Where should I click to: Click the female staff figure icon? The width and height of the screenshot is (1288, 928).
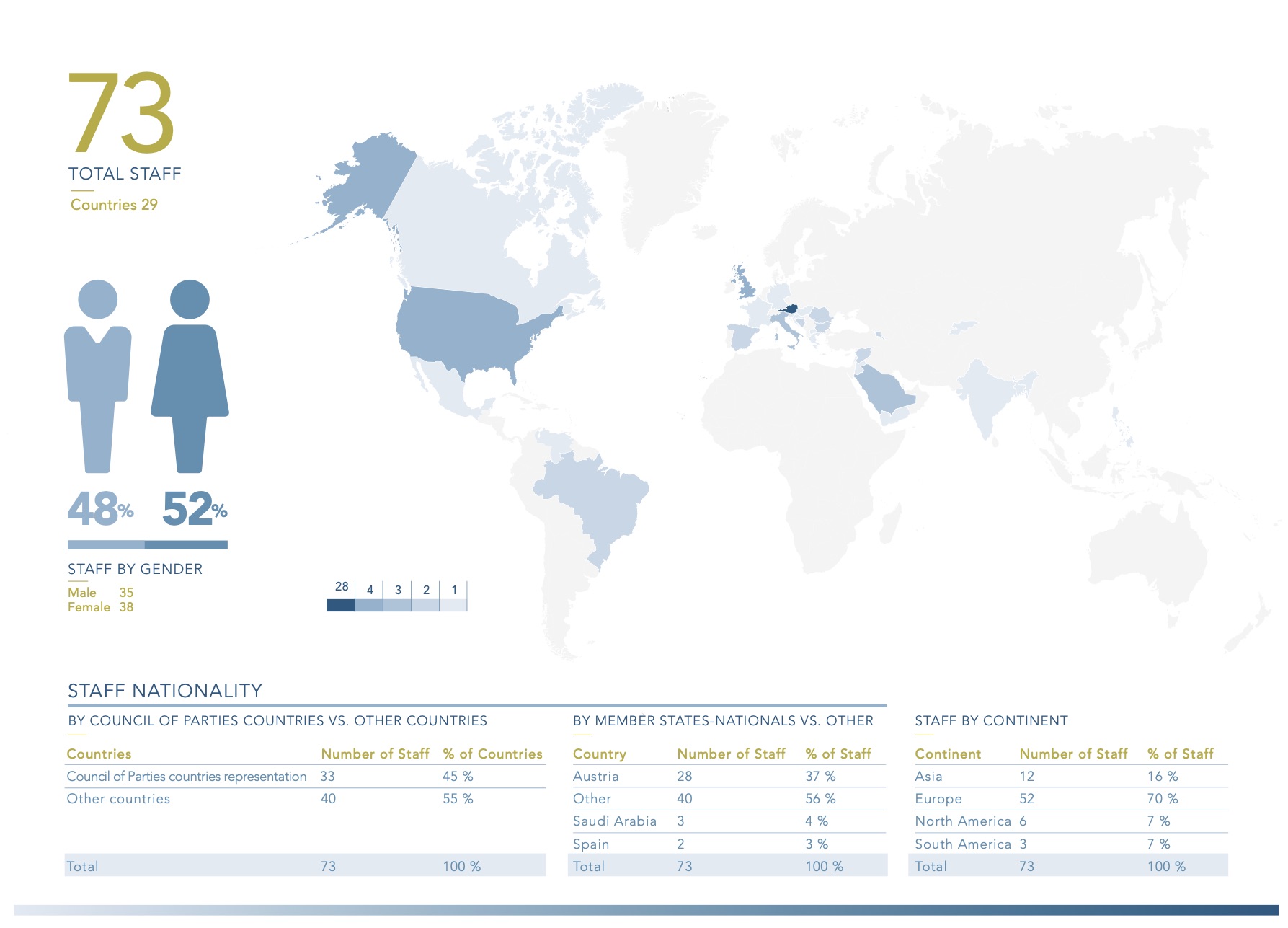click(x=190, y=376)
